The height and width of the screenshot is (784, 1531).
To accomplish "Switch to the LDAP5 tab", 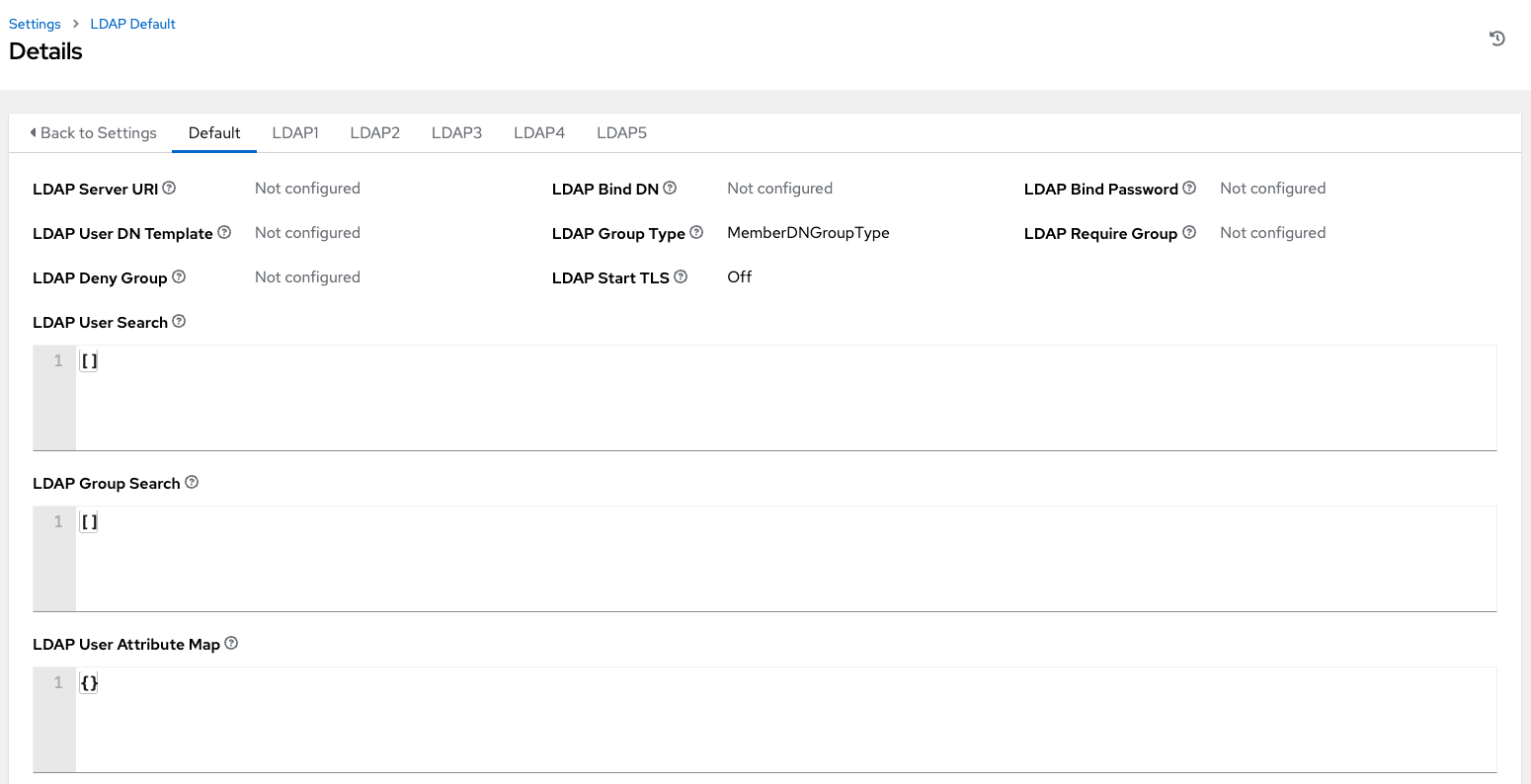I will [x=621, y=132].
